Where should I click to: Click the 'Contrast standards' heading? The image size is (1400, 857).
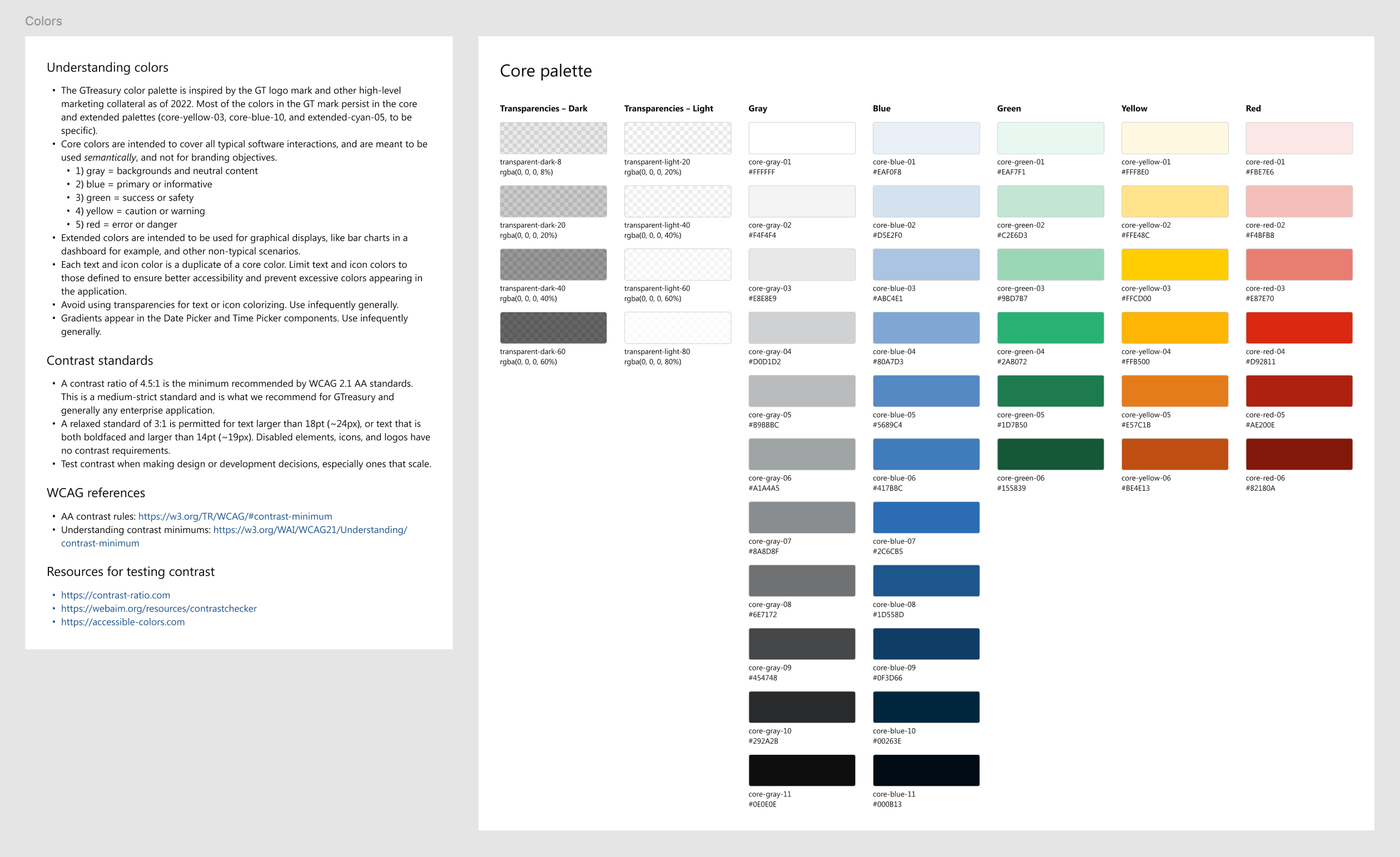click(x=100, y=360)
